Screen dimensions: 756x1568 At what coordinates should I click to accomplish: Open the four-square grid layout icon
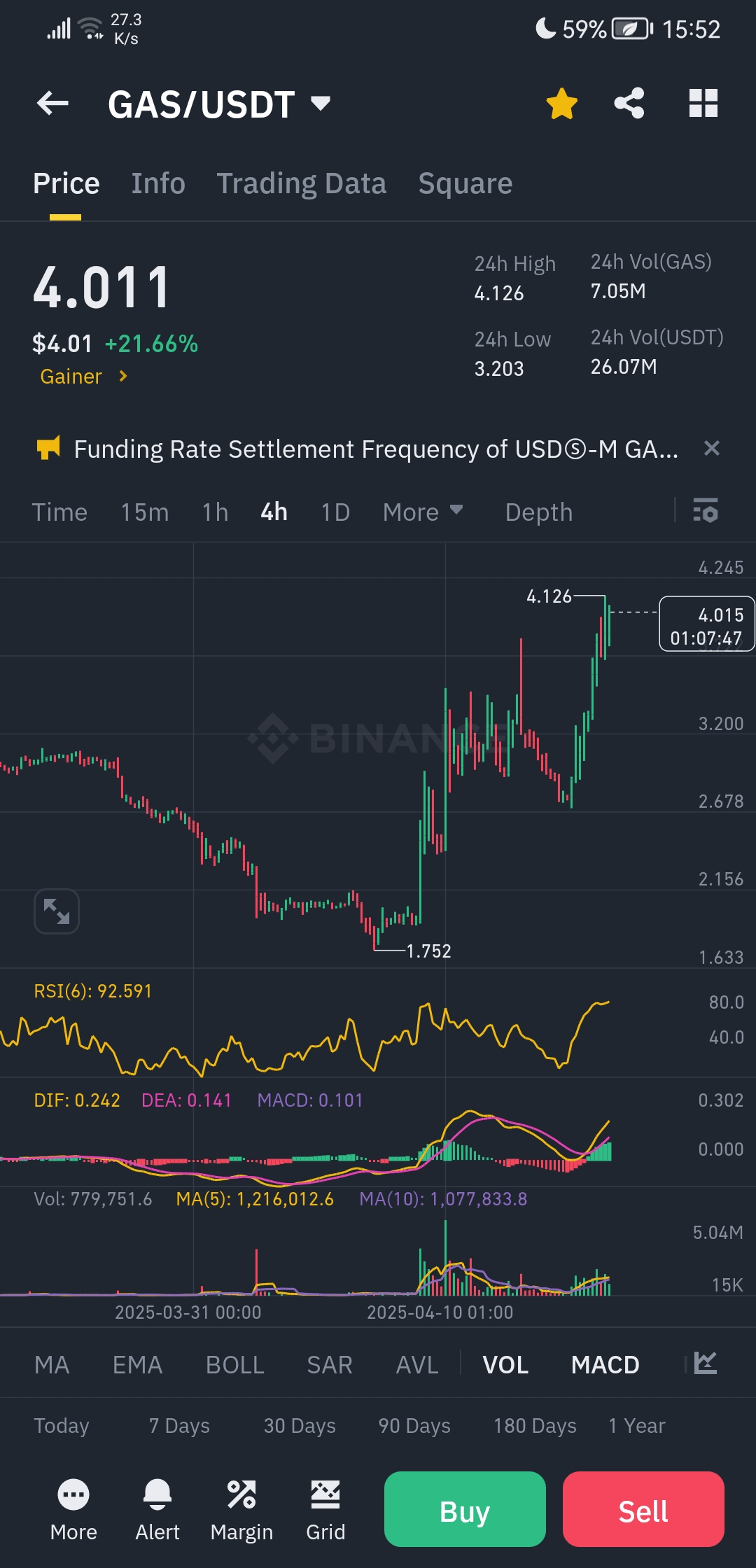pos(703,104)
